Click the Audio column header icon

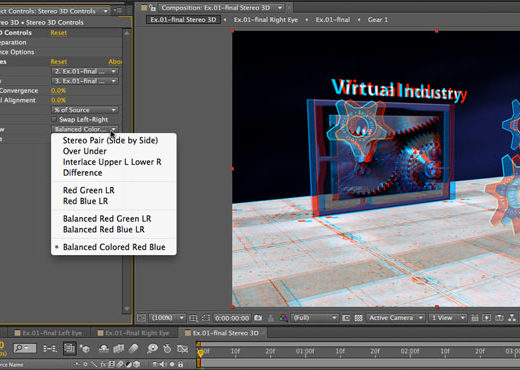(x=163, y=364)
